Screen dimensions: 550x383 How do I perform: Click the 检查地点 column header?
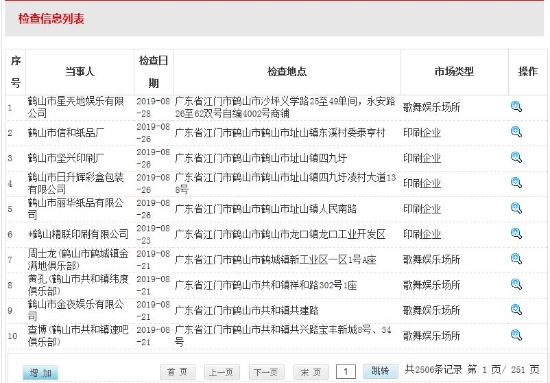coord(287,72)
